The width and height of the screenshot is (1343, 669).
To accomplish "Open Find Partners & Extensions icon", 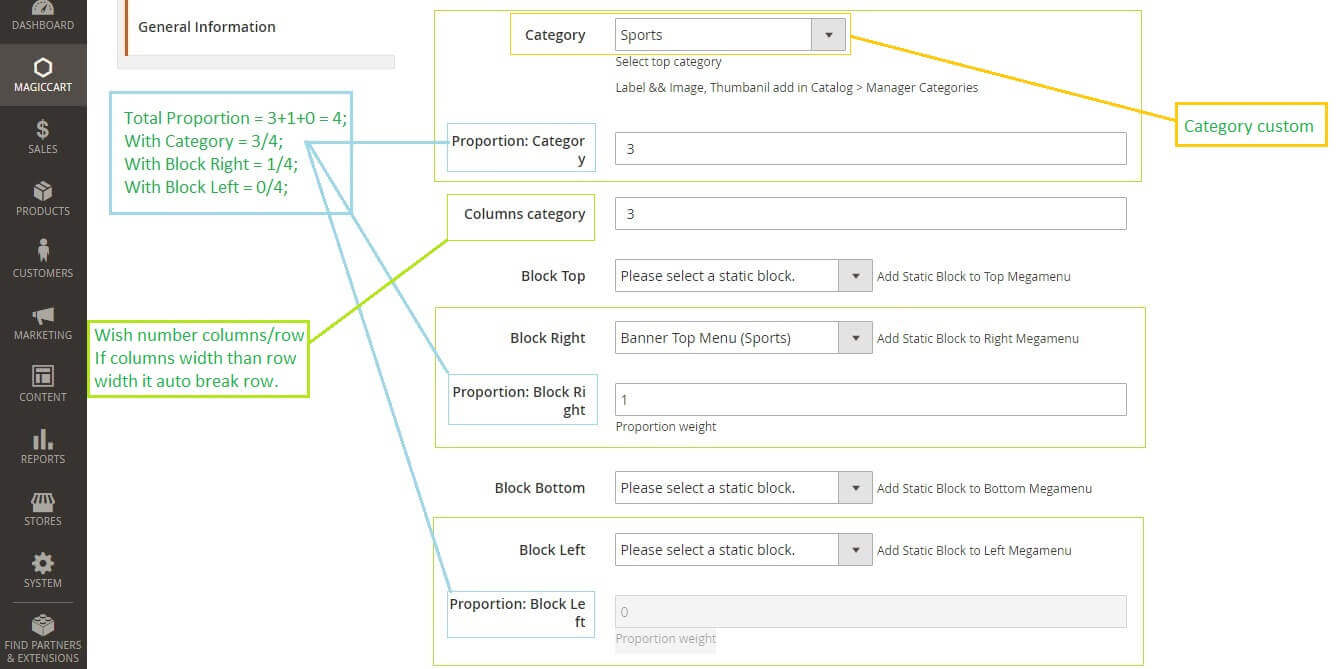I will [x=43, y=625].
